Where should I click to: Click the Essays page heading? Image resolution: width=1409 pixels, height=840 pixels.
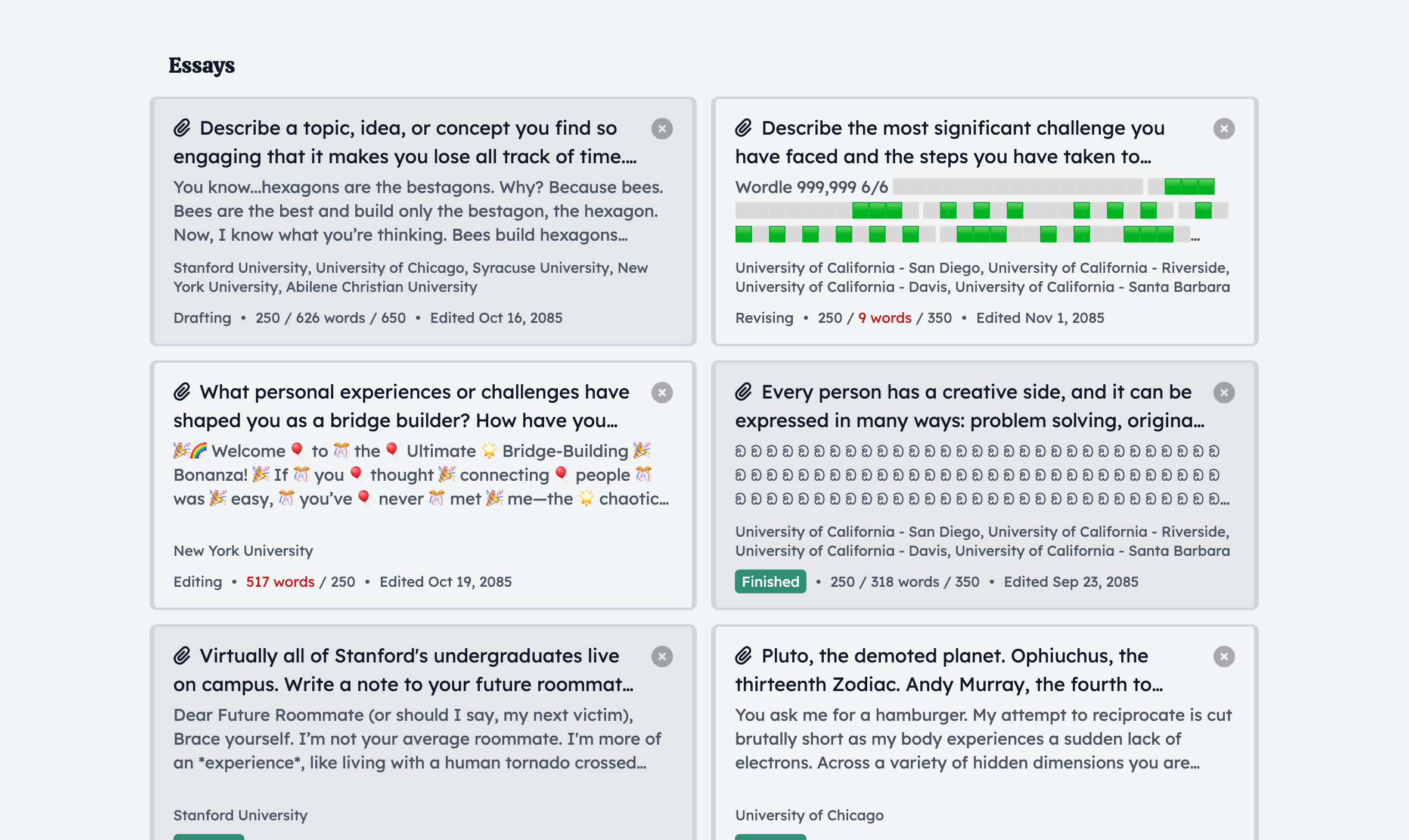pos(201,66)
